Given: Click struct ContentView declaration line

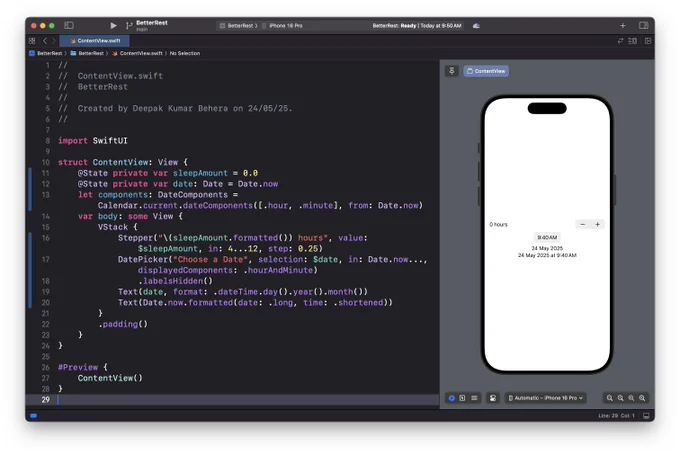Looking at the screenshot, I should pos(123,162).
